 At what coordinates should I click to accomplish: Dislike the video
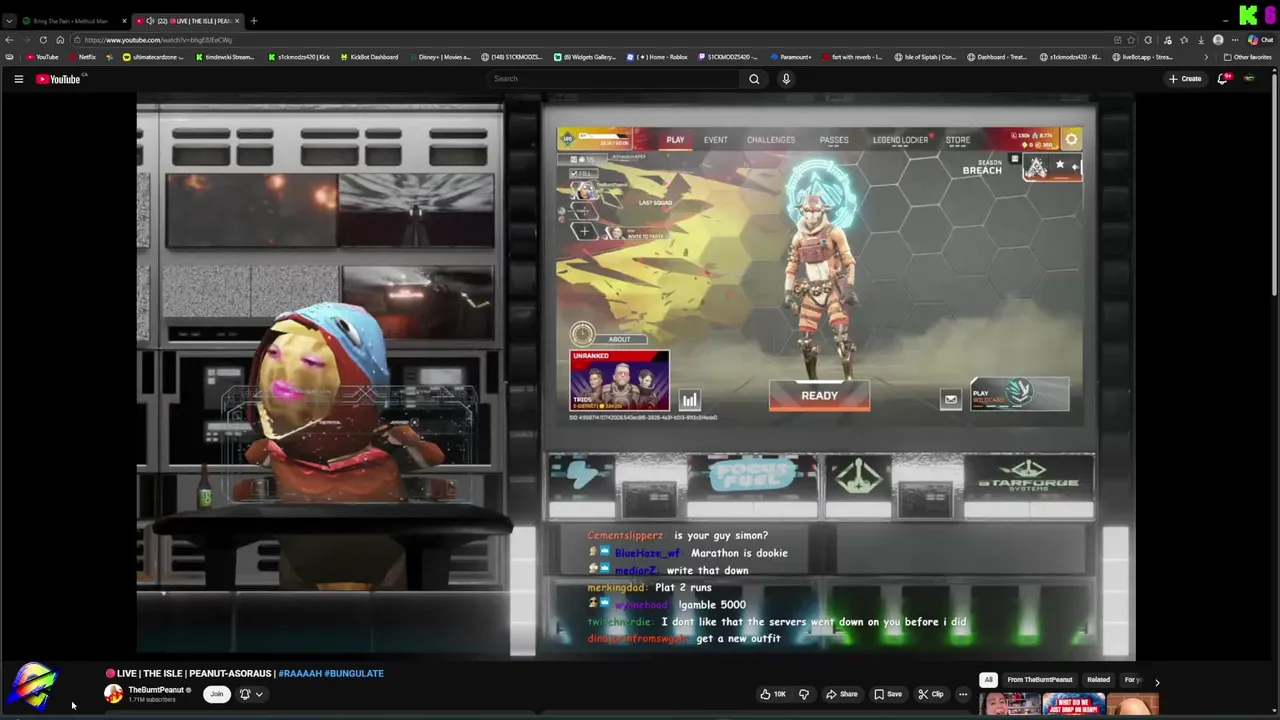point(803,694)
